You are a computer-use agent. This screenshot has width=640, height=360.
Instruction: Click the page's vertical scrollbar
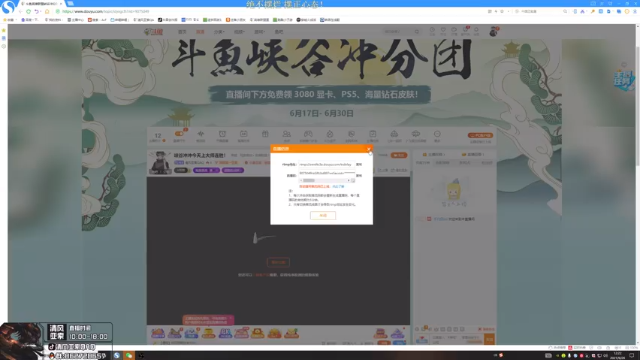click(x=637, y=184)
